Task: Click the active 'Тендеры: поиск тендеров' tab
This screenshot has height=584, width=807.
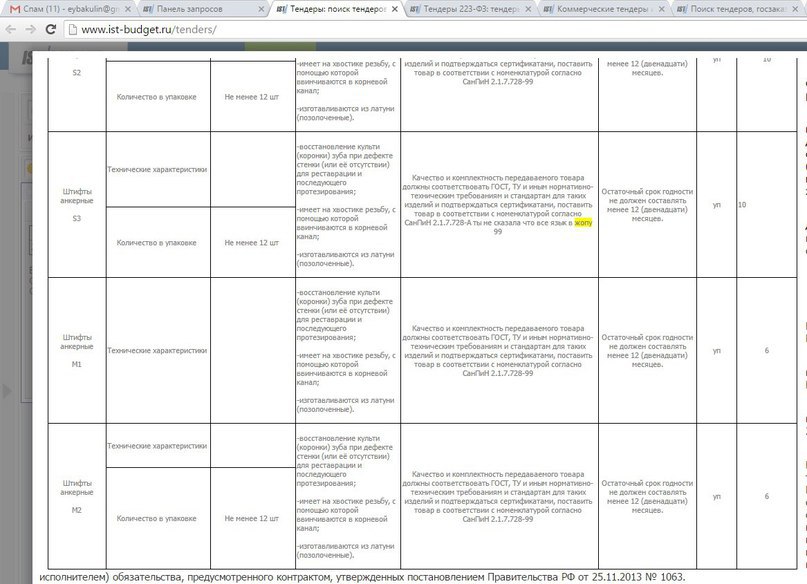Action: tap(330, 9)
